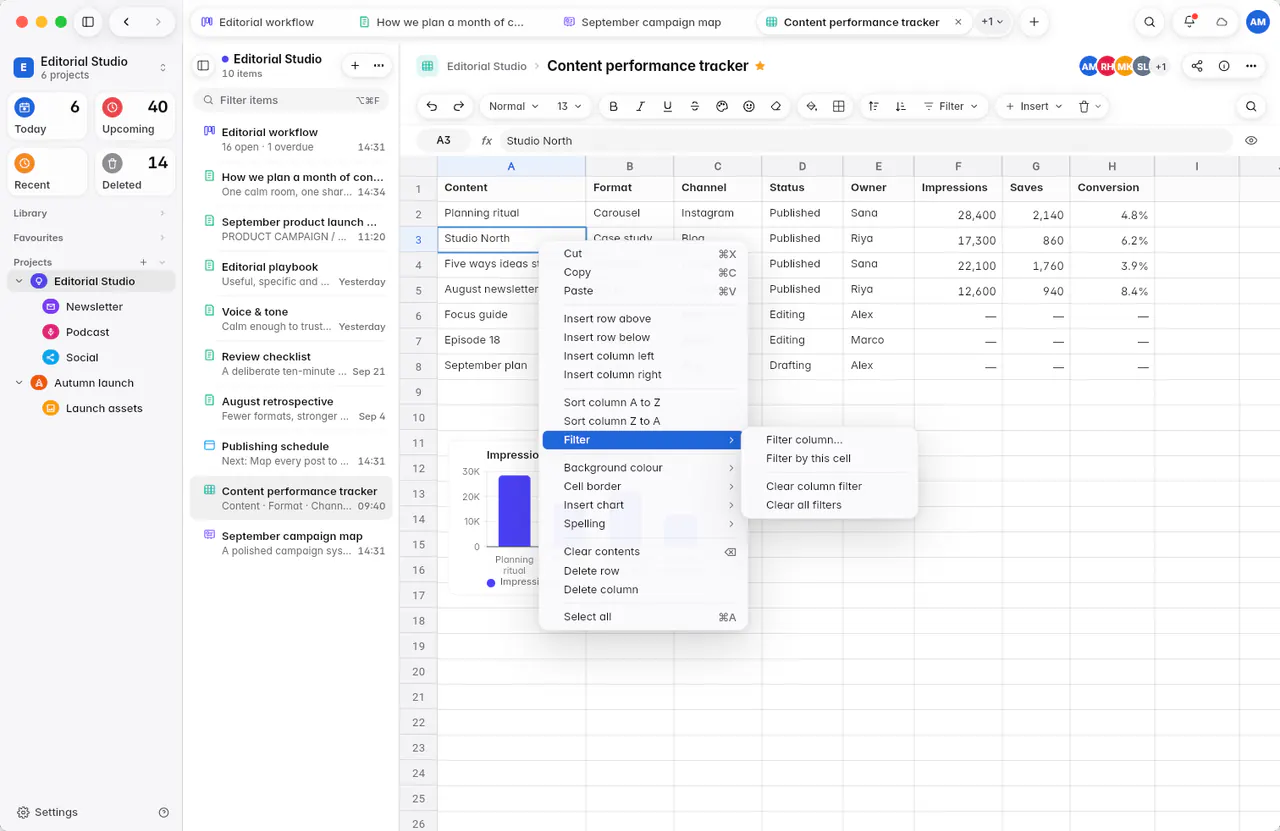Click the sort descending toolbar icon
Image resolution: width=1280 pixels, height=831 pixels.
point(901,106)
